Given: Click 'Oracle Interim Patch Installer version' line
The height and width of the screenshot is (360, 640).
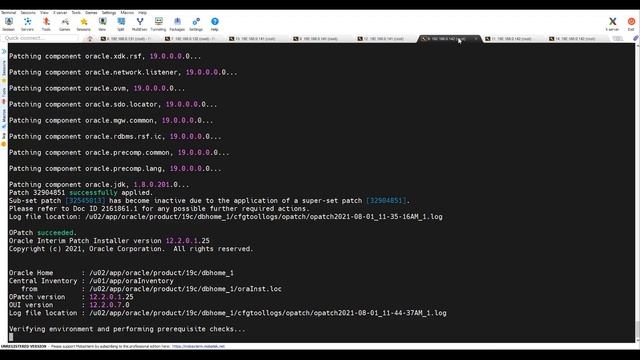Looking at the screenshot, I should coord(109,241).
